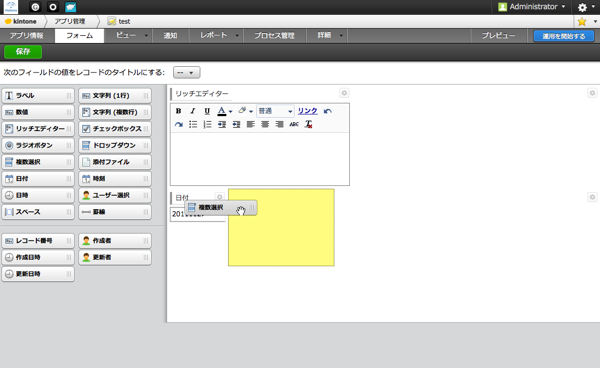Click the highlighter background color icon
This screenshot has height=368, width=600.
[242, 111]
